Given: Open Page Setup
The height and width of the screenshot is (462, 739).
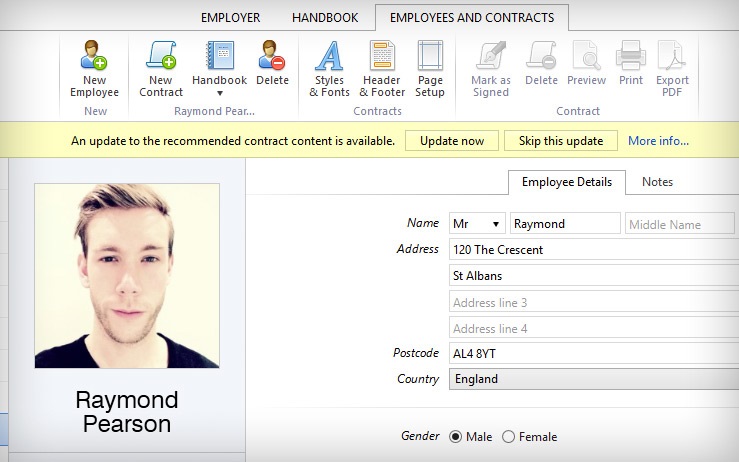Looking at the screenshot, I should [429, 69].
